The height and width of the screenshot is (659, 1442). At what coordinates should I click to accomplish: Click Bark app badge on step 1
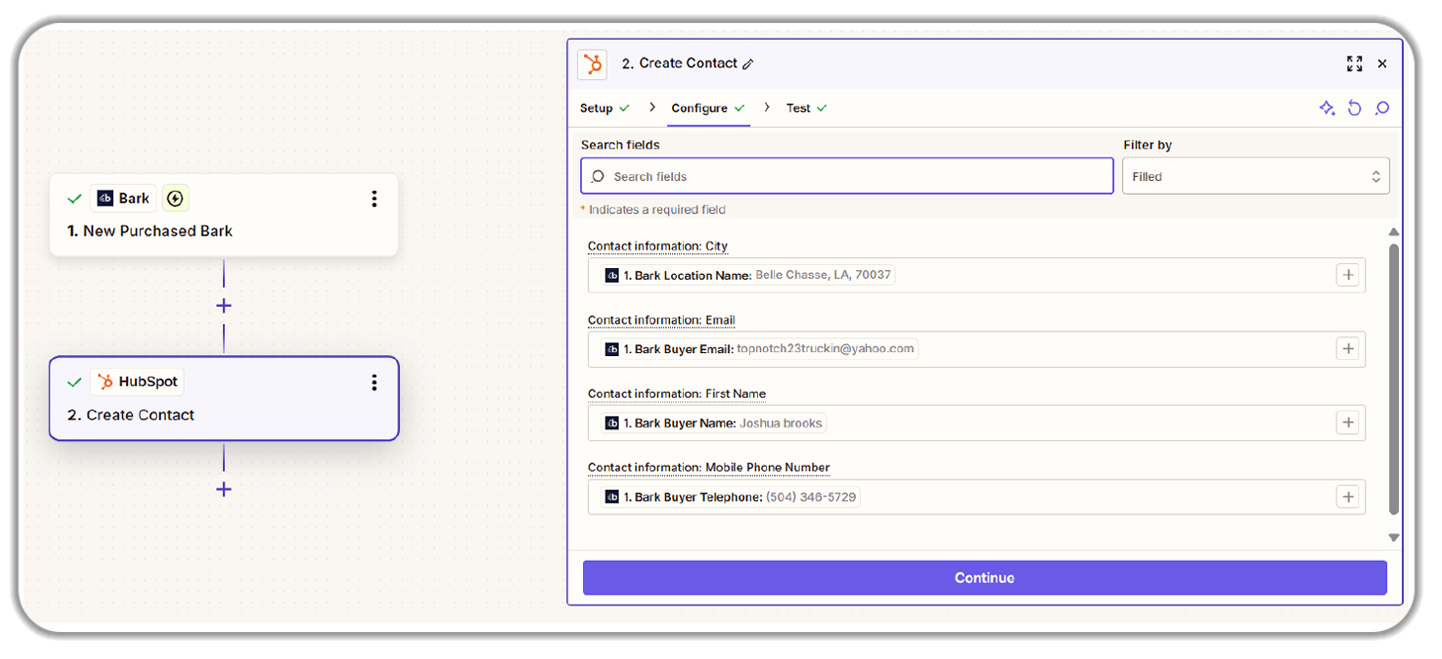pyautogui.click(x=123, y=198)
